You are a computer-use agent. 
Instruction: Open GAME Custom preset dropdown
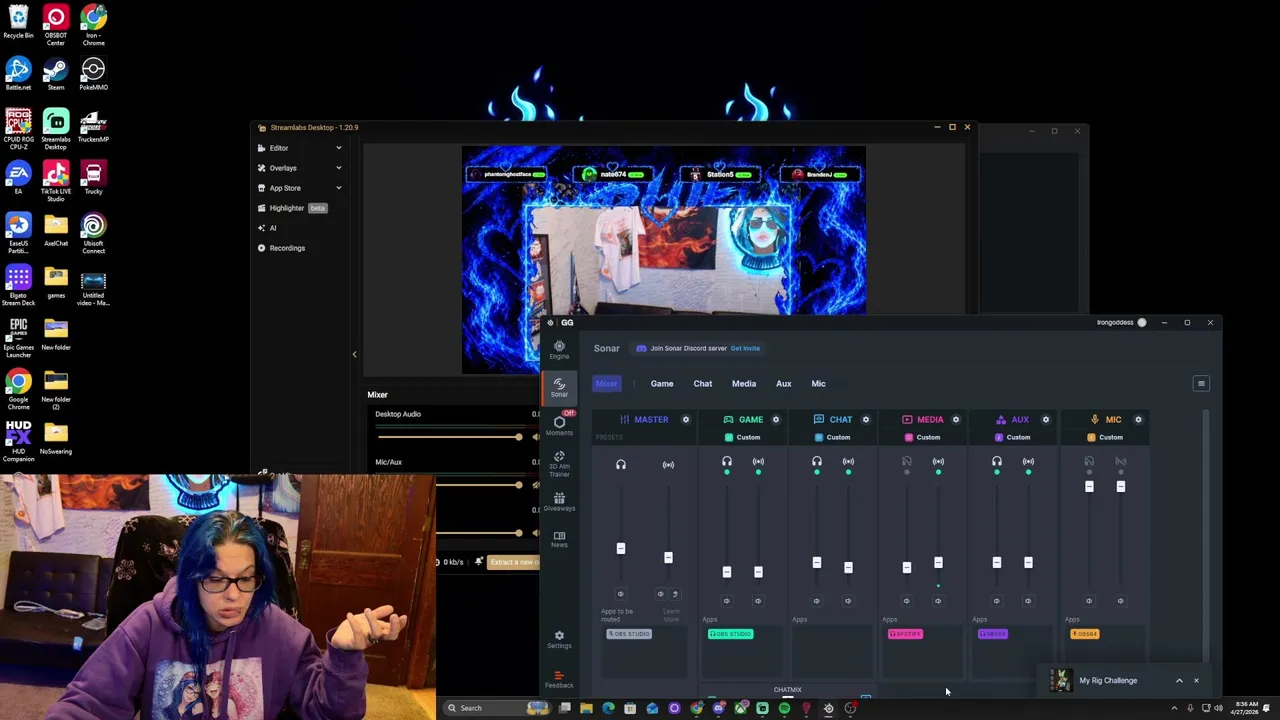click(742, 438)
